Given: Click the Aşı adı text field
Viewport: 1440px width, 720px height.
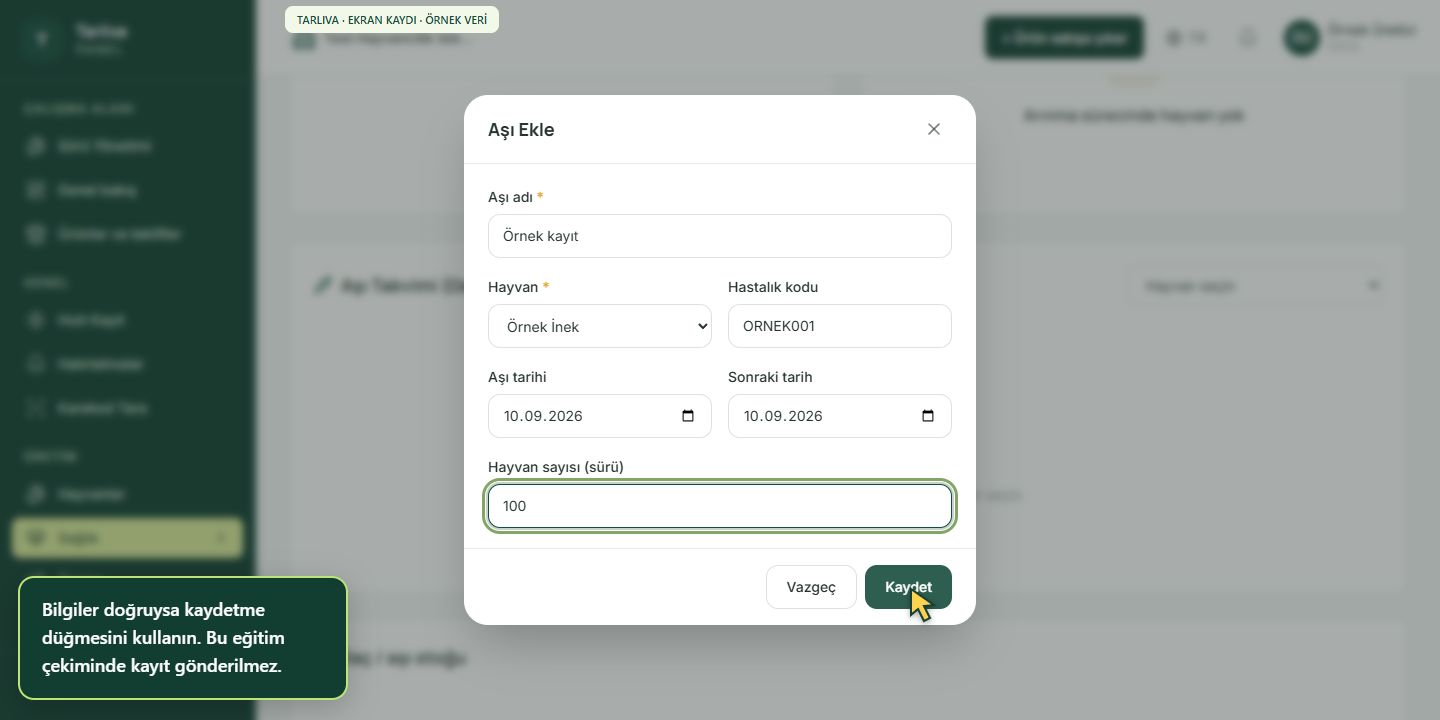Looking at the screenshot, I should click(x=720, y=236).
